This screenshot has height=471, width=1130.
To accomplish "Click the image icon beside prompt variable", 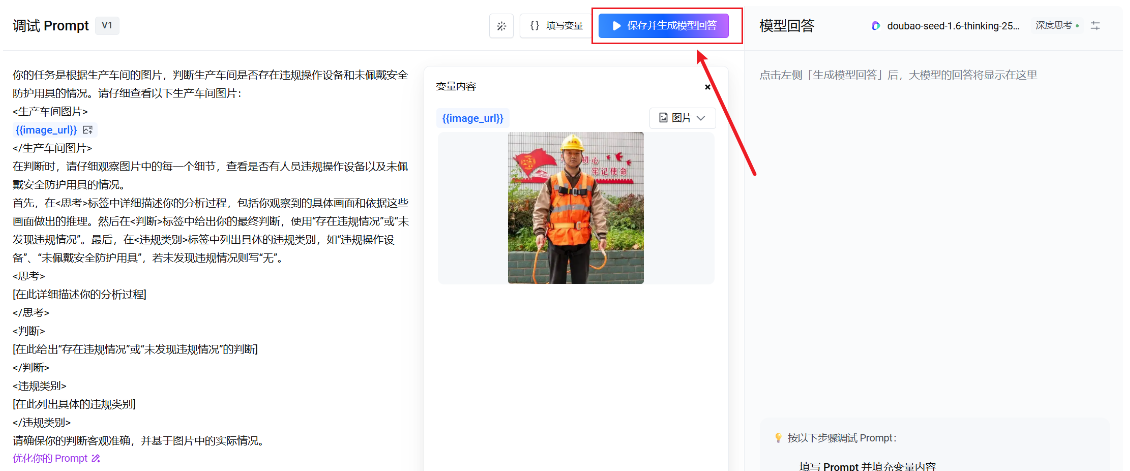I will 88,130.
